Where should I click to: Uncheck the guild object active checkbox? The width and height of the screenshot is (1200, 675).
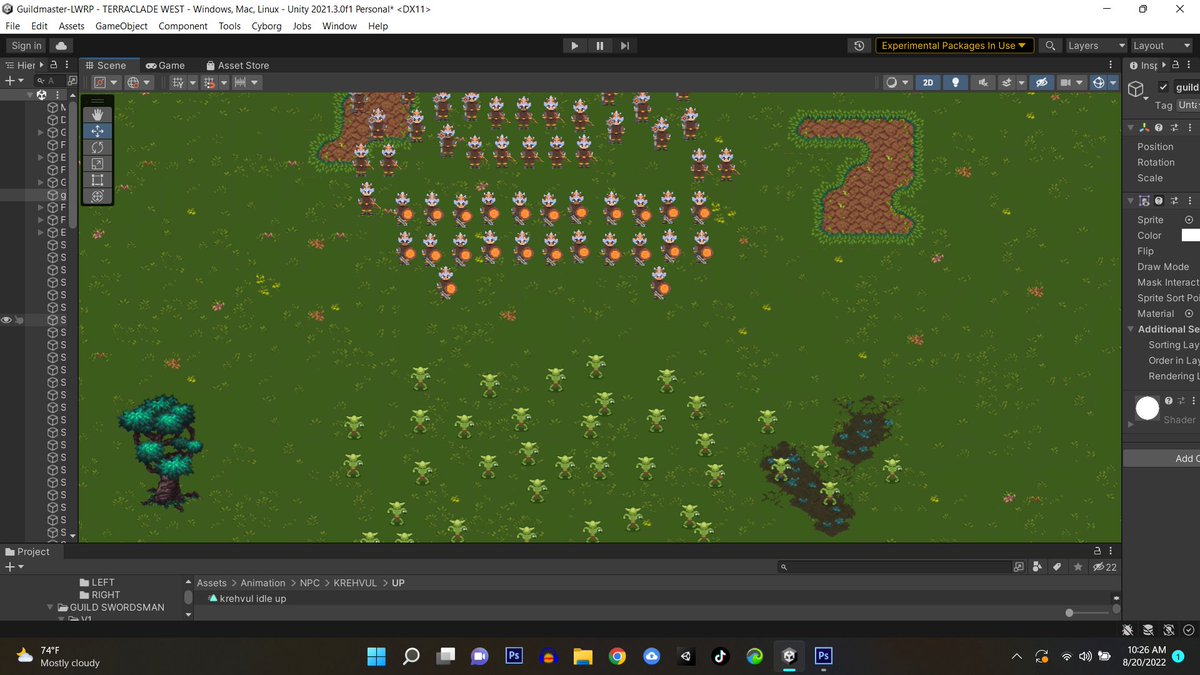[x=1163, y=87]
